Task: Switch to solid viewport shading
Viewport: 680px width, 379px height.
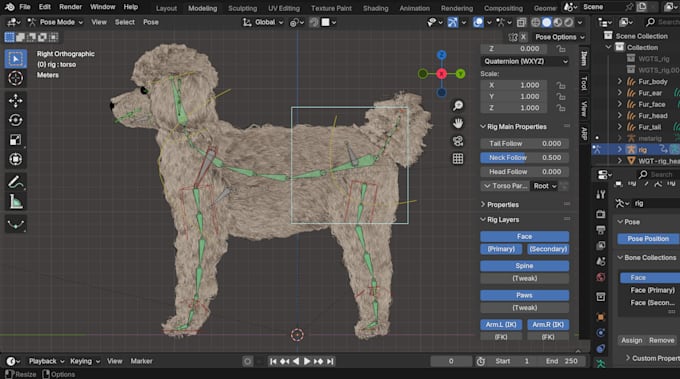Action: [x=547, y=22]
